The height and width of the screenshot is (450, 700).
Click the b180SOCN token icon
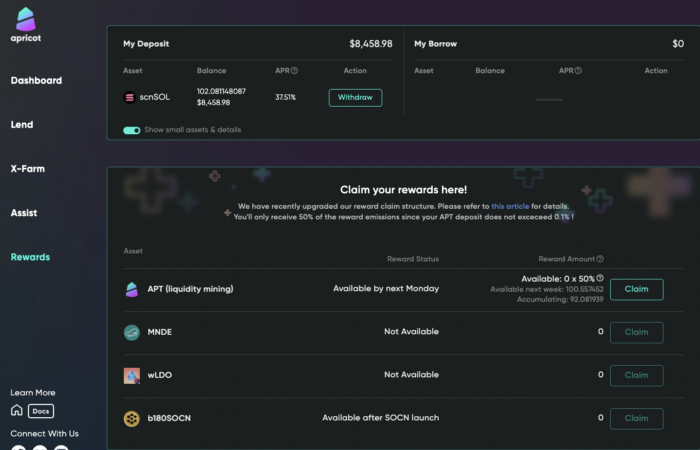[x=131, y=418]
